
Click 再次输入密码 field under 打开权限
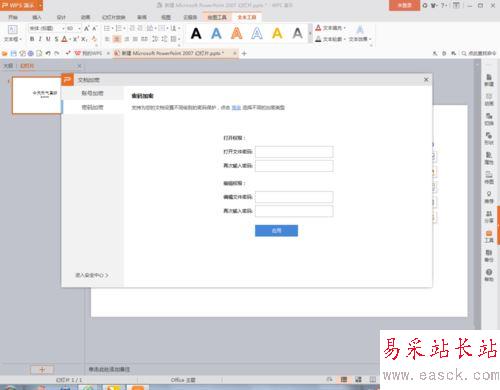tap(294, 166)
